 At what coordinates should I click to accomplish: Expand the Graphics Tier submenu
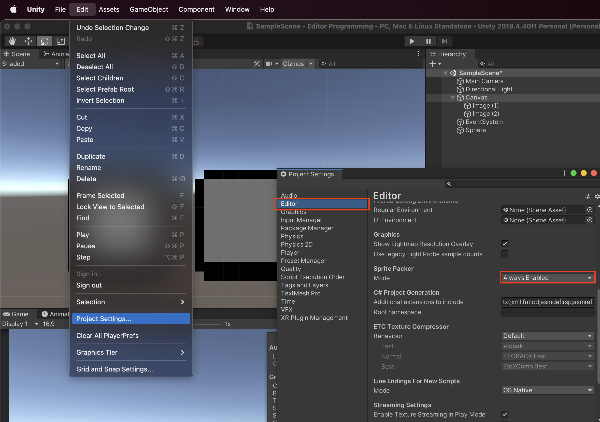tap(130, 352)
